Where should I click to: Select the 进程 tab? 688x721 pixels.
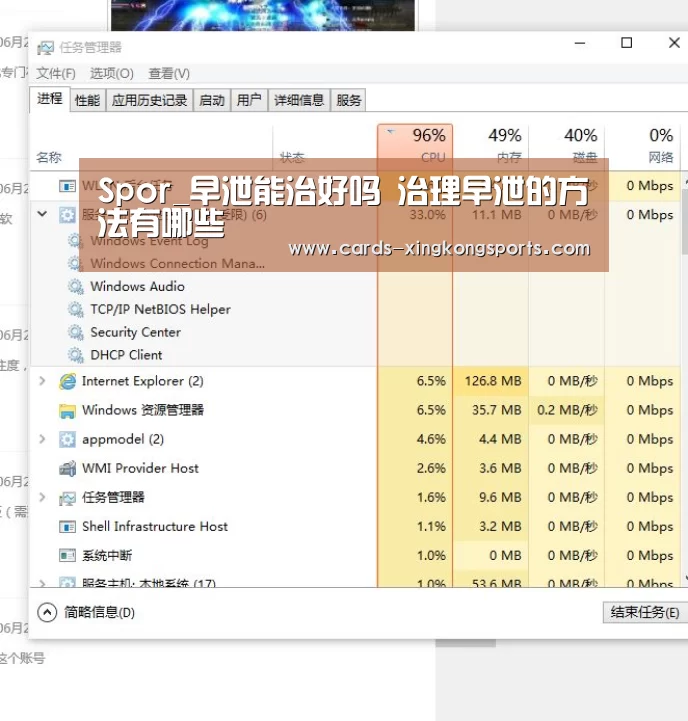pos(50,99)
